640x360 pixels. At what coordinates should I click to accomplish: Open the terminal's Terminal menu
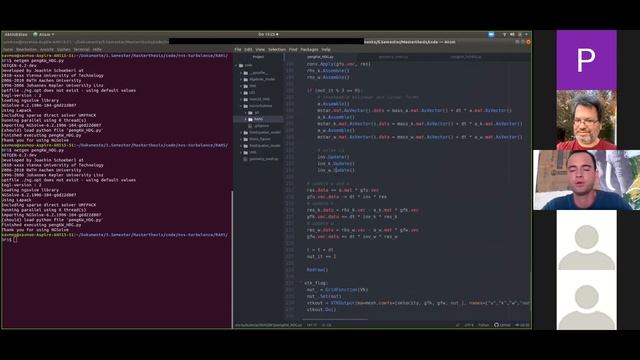[81, 49]
